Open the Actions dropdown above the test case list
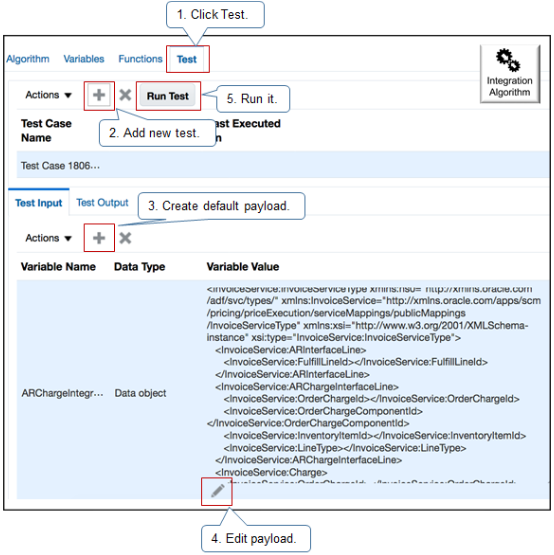 48,95
